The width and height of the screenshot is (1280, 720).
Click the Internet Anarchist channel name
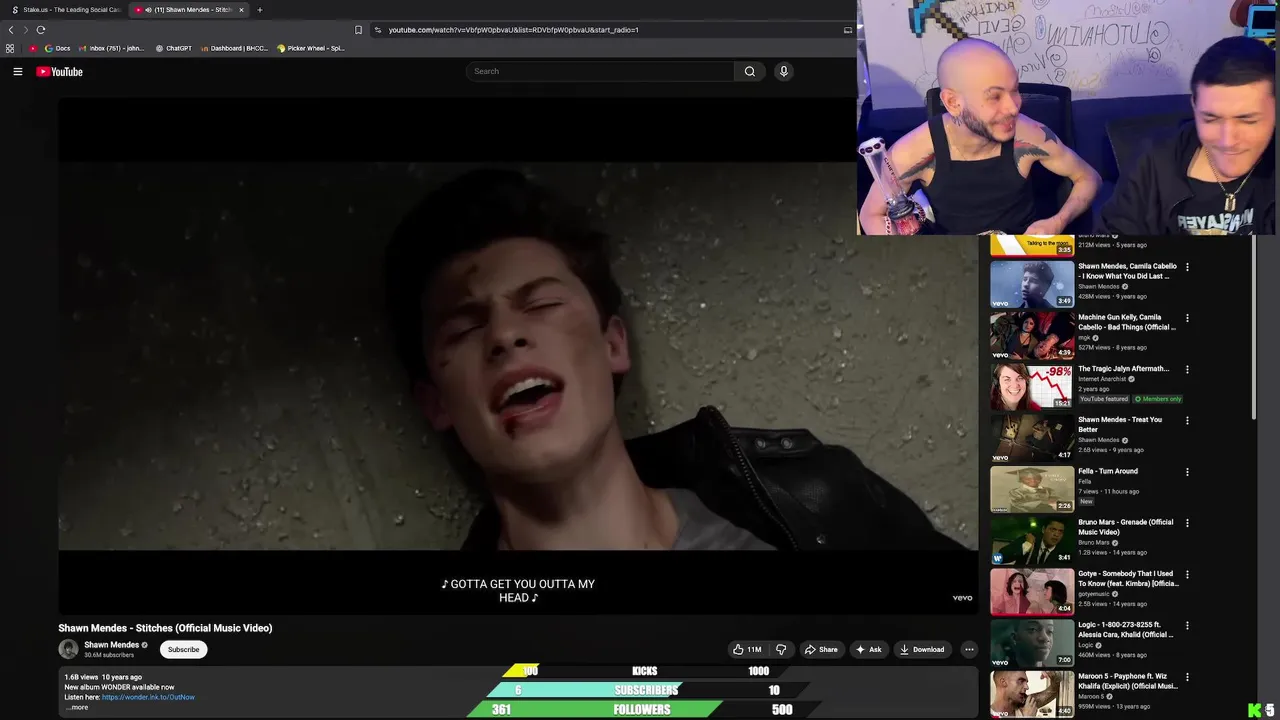pyautogui.click(x=1102, y=379)
